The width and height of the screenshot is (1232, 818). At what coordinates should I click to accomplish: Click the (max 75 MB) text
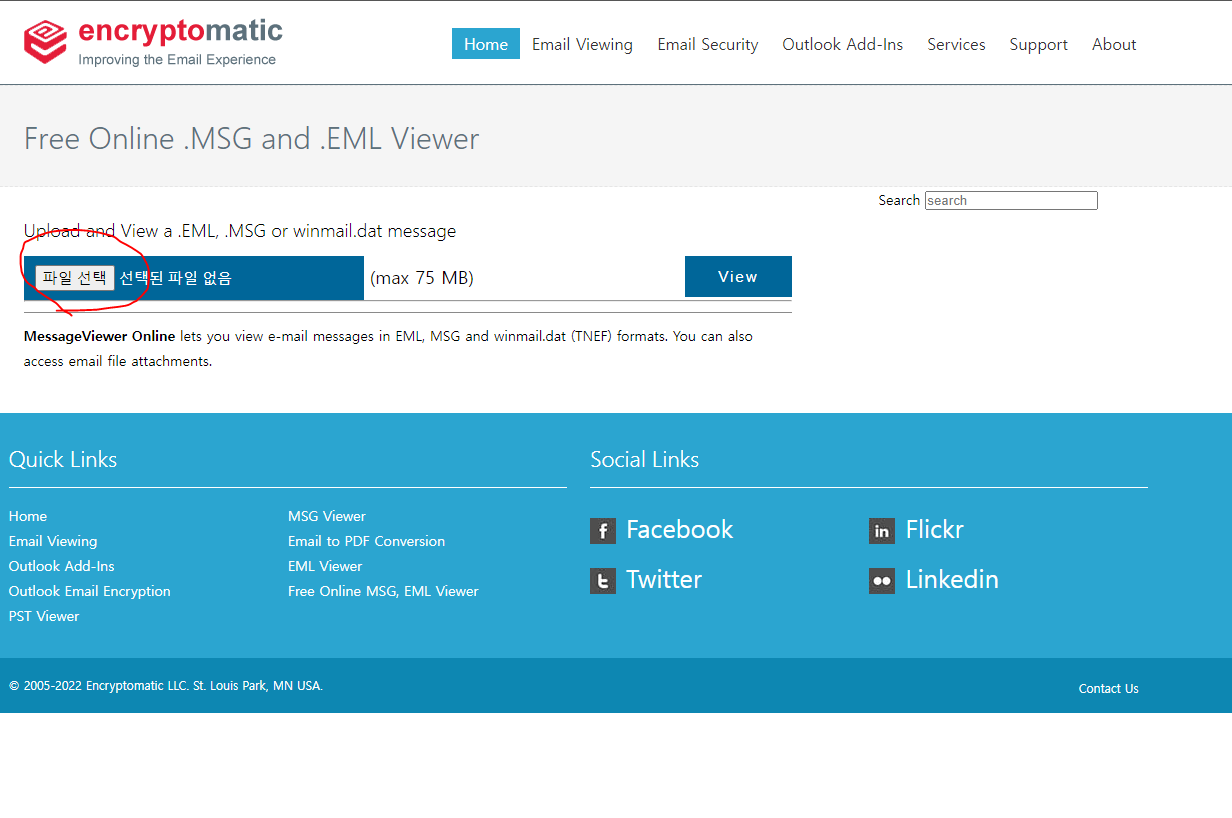tap(422, 278)
